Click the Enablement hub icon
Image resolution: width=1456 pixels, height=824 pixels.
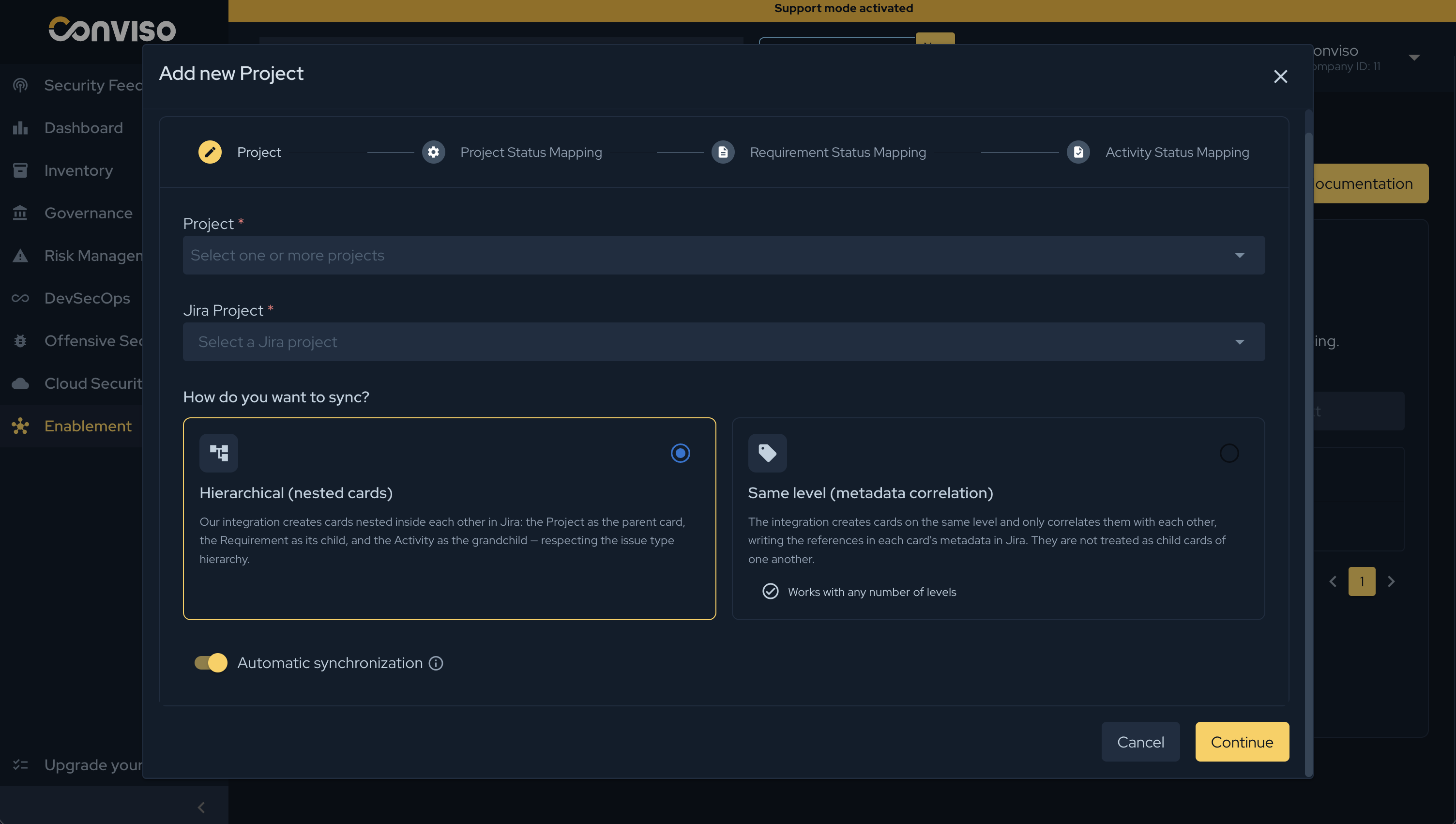coord(20,426)
